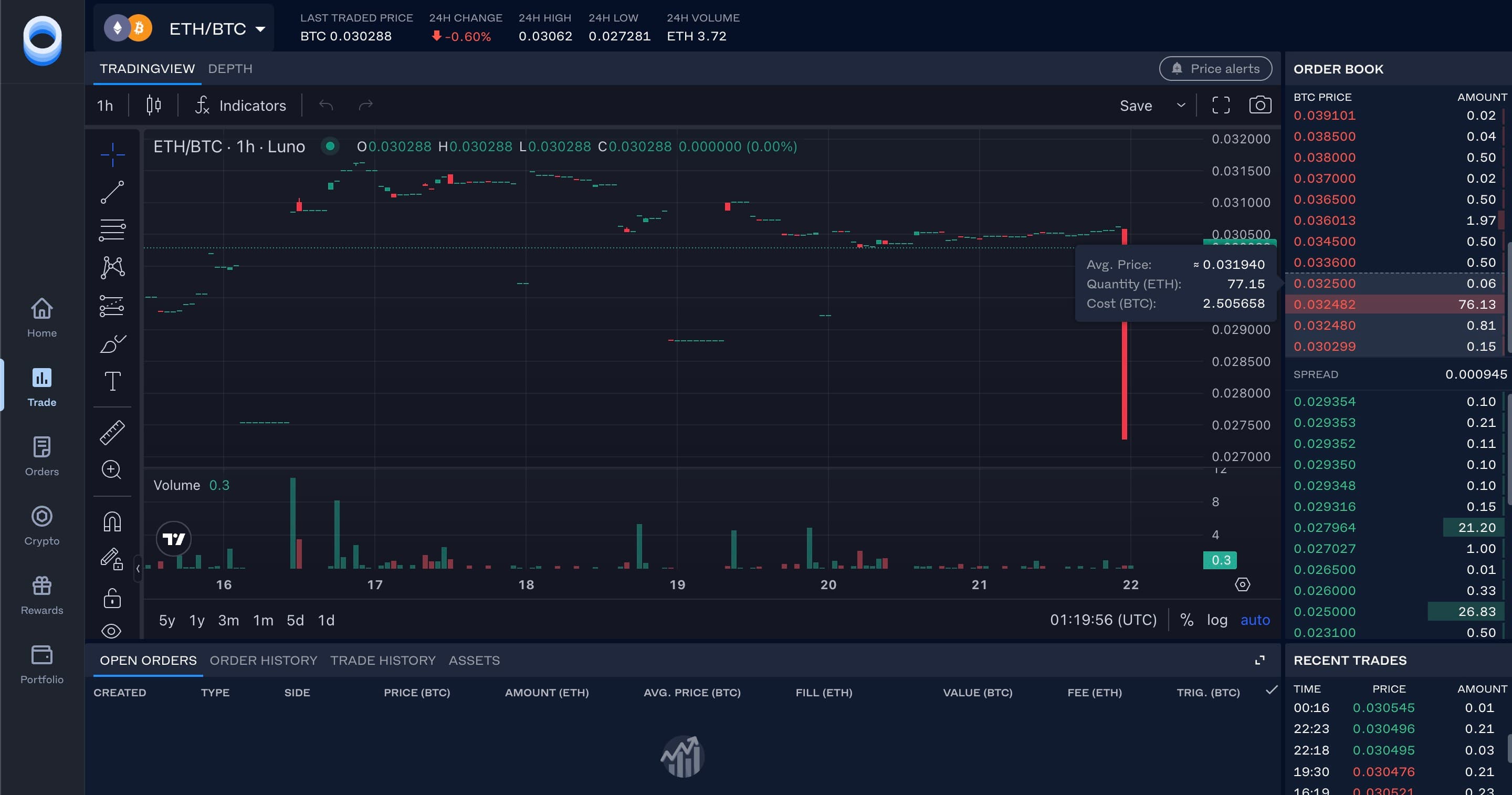
Task: Switch to the DEPTH tab
Action: click(x=230, y=68)
